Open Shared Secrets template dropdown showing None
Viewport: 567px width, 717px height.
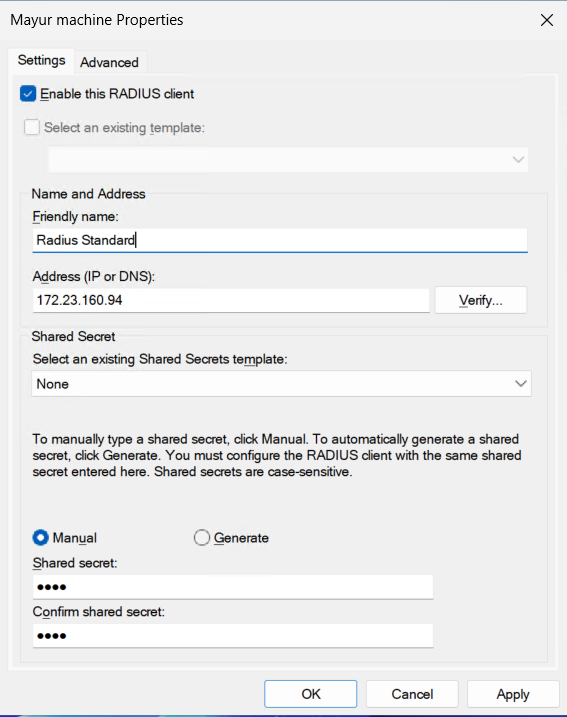coord(281,384)
